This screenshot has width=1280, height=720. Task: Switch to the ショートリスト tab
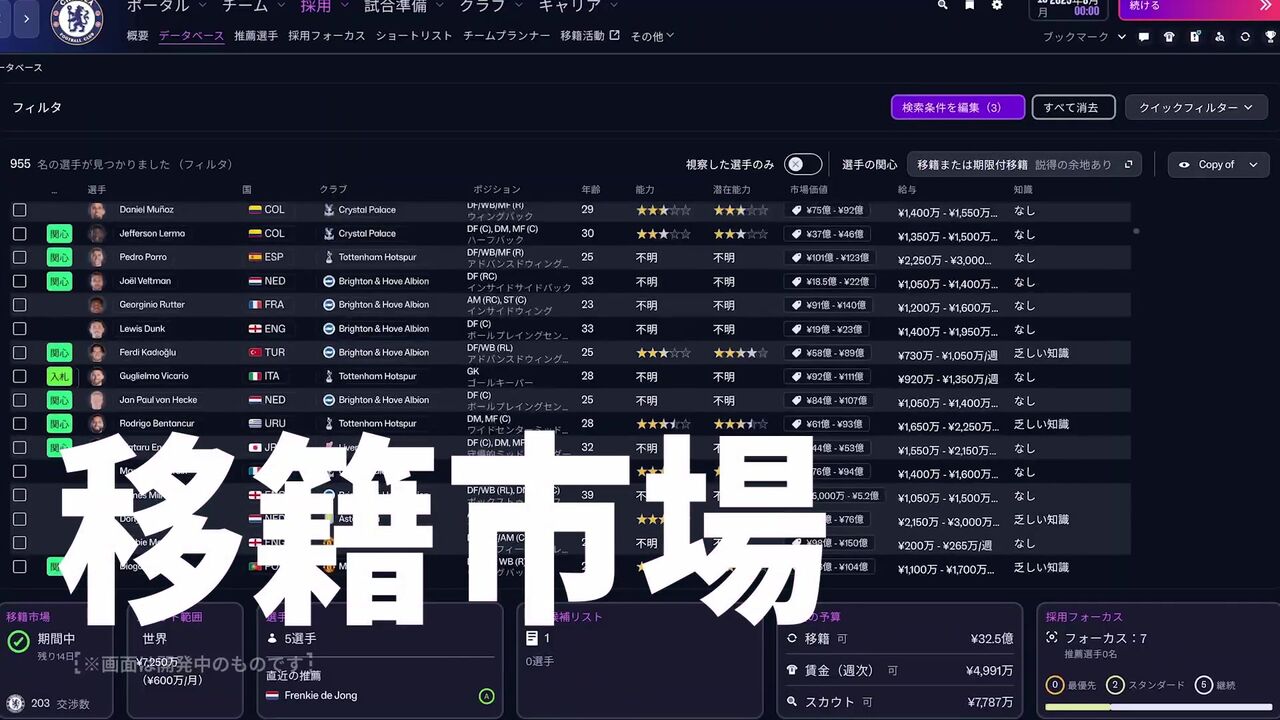click(x=414, y=36)
